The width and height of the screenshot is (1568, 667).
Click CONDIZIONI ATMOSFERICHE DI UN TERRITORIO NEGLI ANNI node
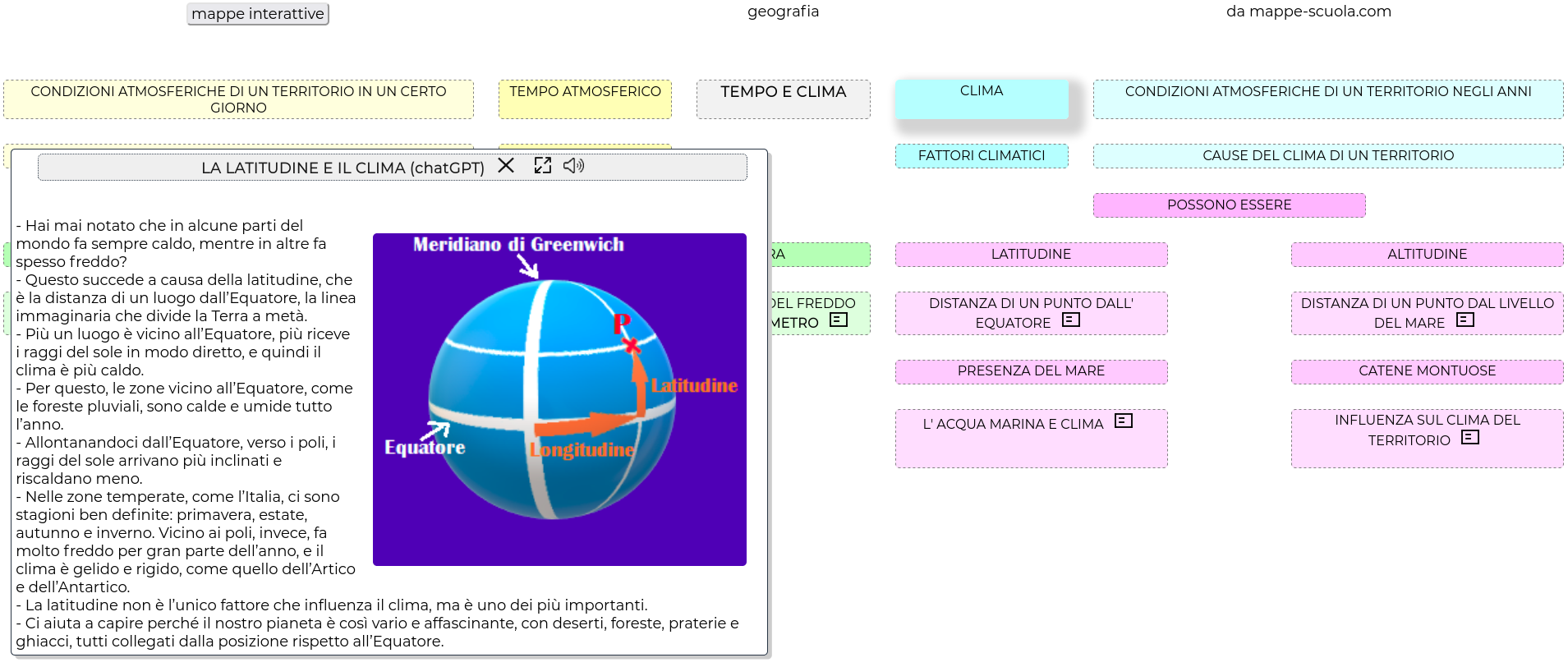1328,99
